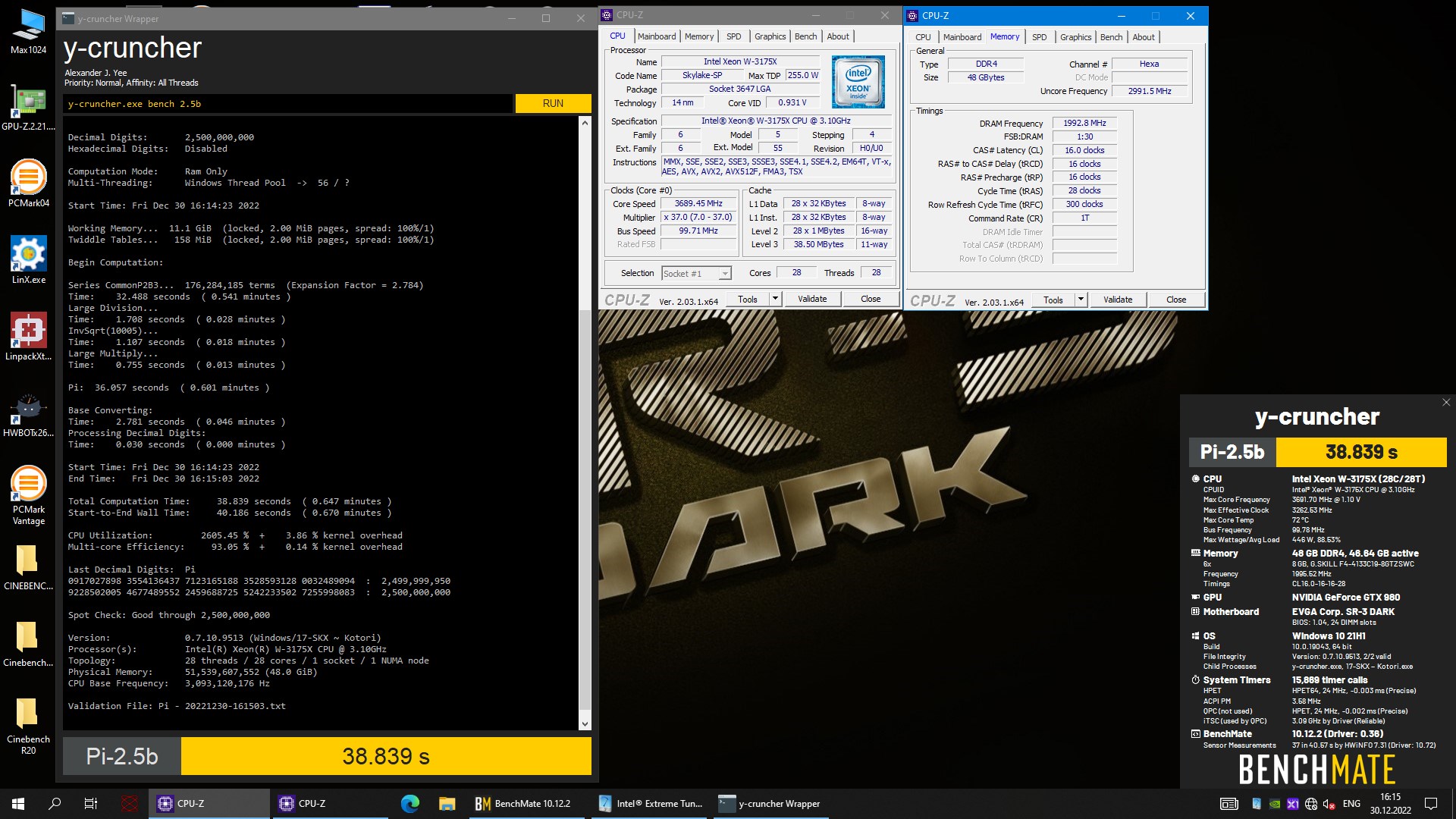Open the notification center icon

(x=1431, y=804)
